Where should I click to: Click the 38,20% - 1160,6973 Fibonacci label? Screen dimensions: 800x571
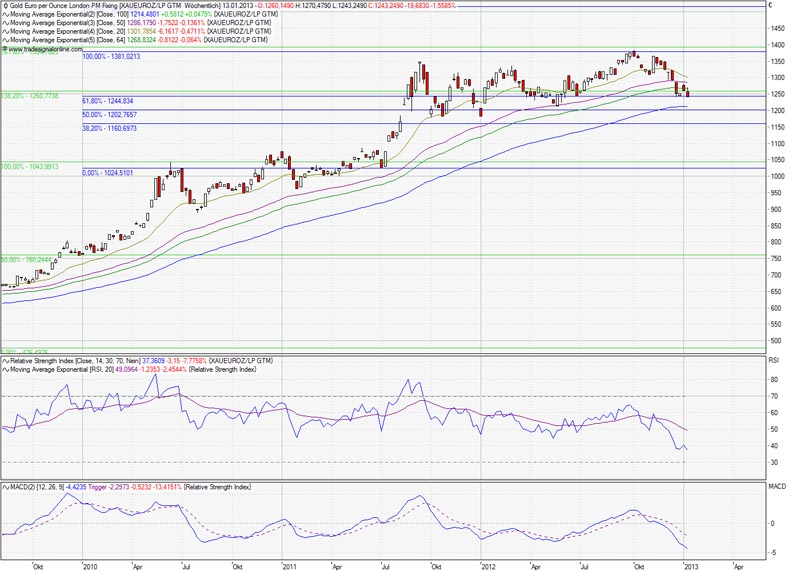click(x=110, y=129)
